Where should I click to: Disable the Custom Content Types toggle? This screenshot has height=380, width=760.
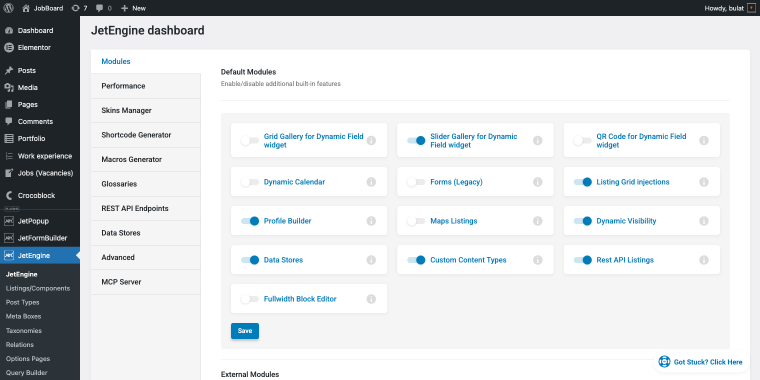coord(416,260)
